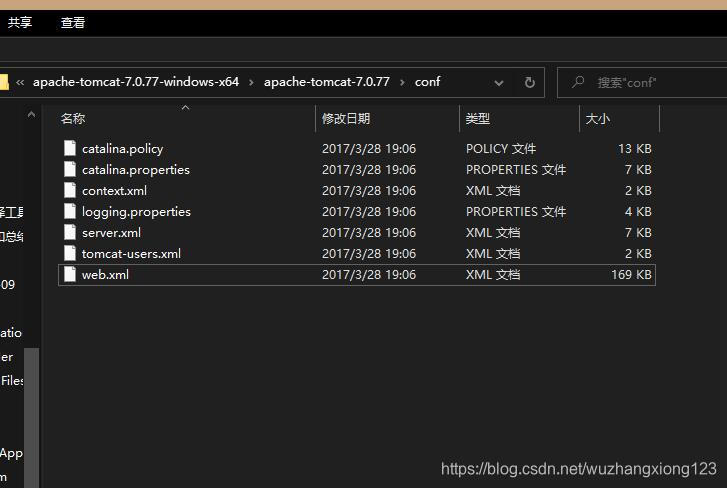
Task: Focus the 搜索"conf" search box
Action: click(x=643, y=82)
